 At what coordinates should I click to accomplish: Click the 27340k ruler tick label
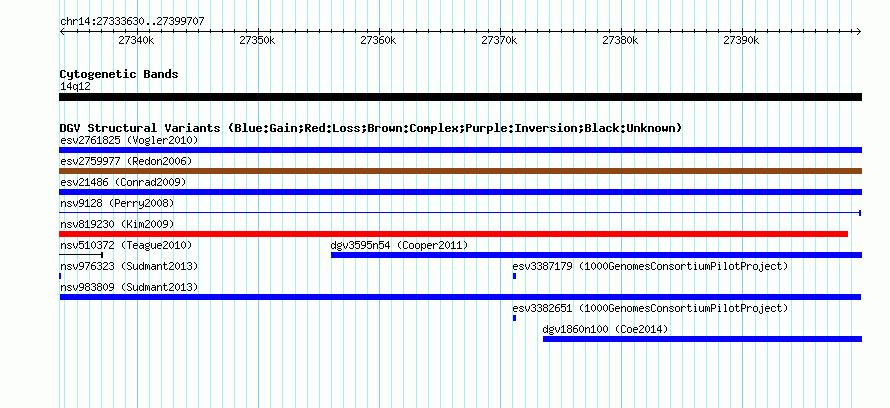(x=136, y=40)
